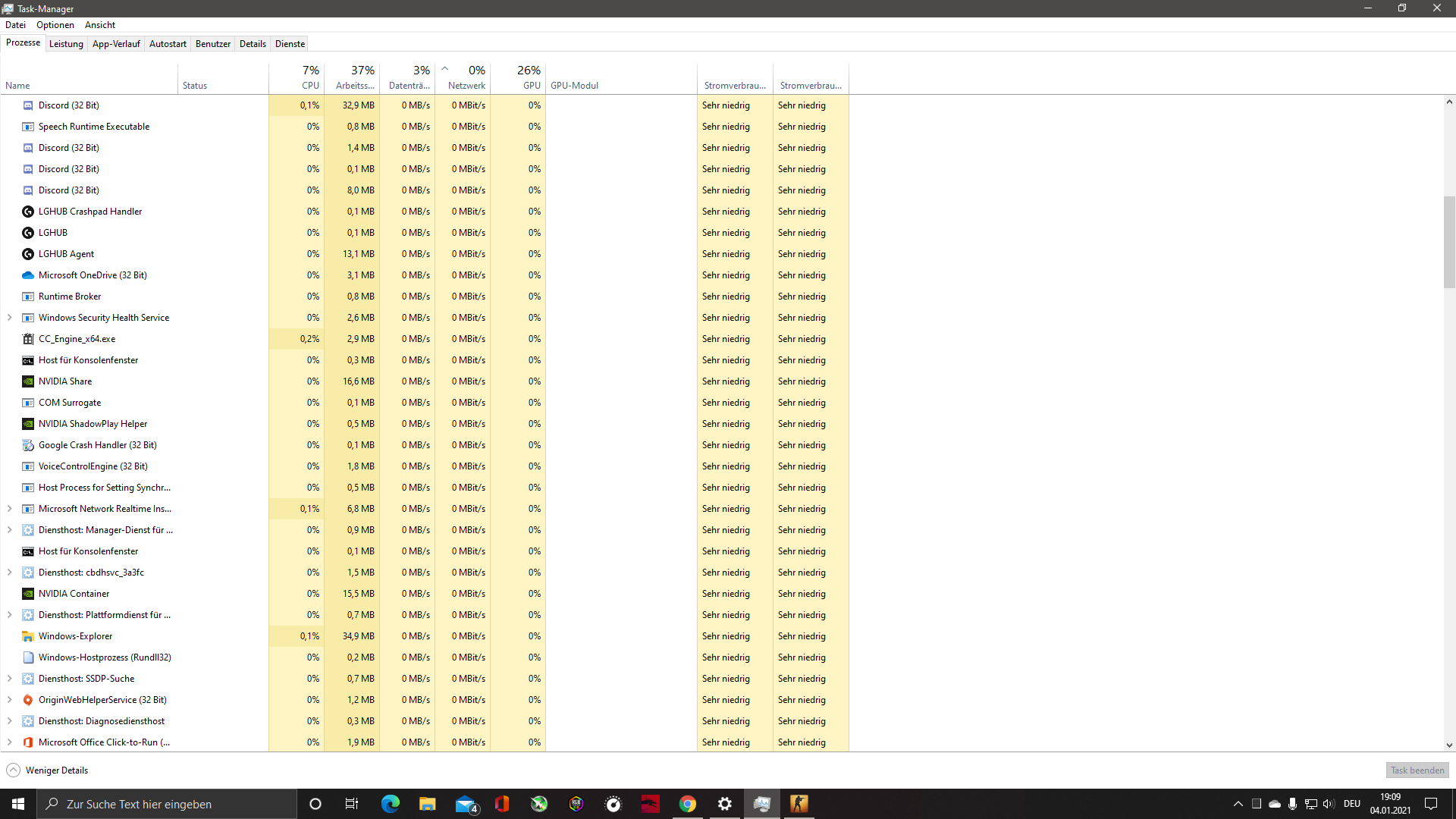Screen dimensions: 1456x819
Task: Open the red Dragon Center taskbar icon
Action: tap(650, 804)
